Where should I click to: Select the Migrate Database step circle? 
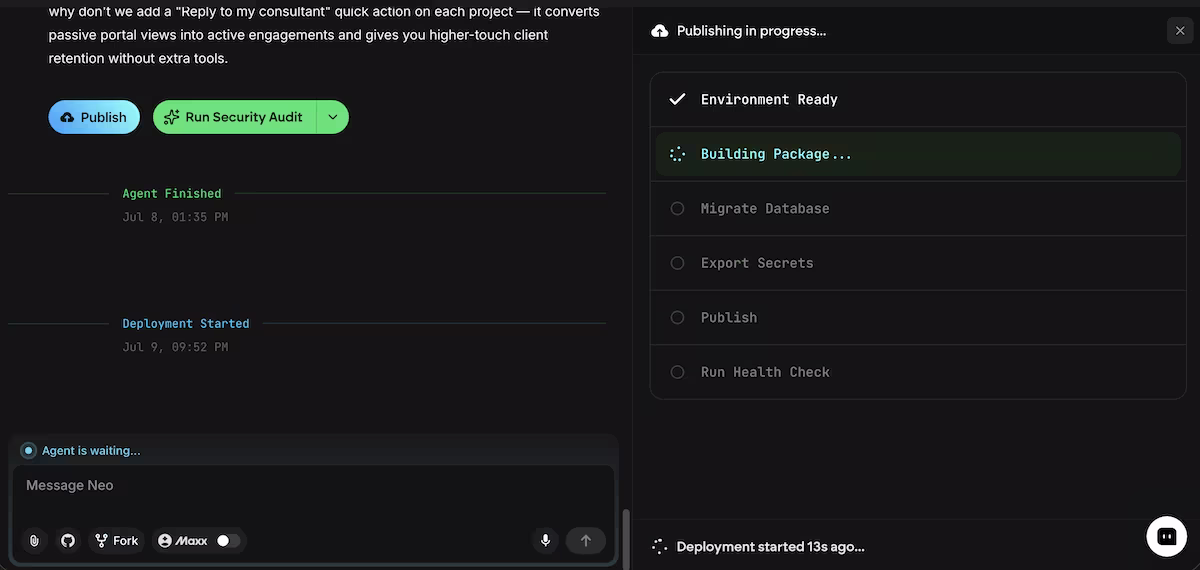click(677, 208)
